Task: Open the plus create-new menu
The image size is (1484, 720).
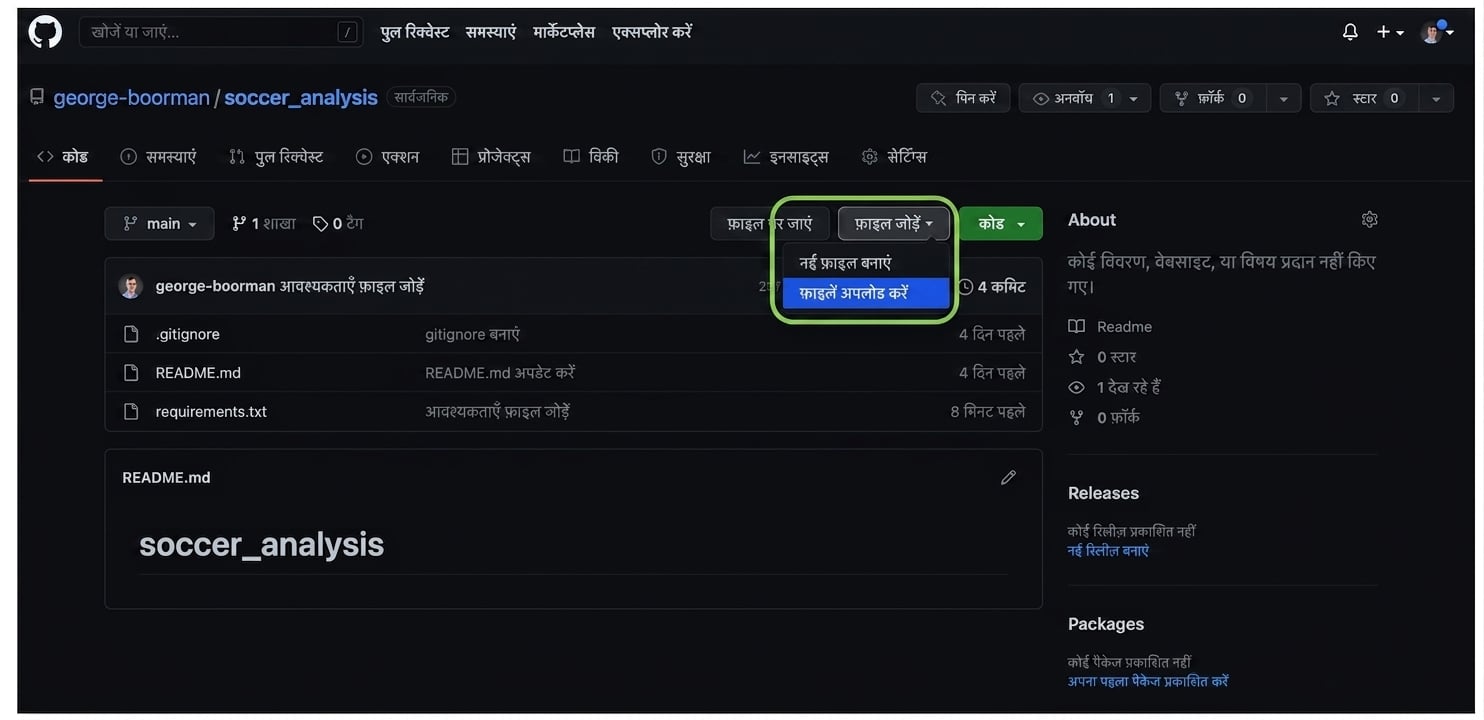Action: pos(1390,32)
